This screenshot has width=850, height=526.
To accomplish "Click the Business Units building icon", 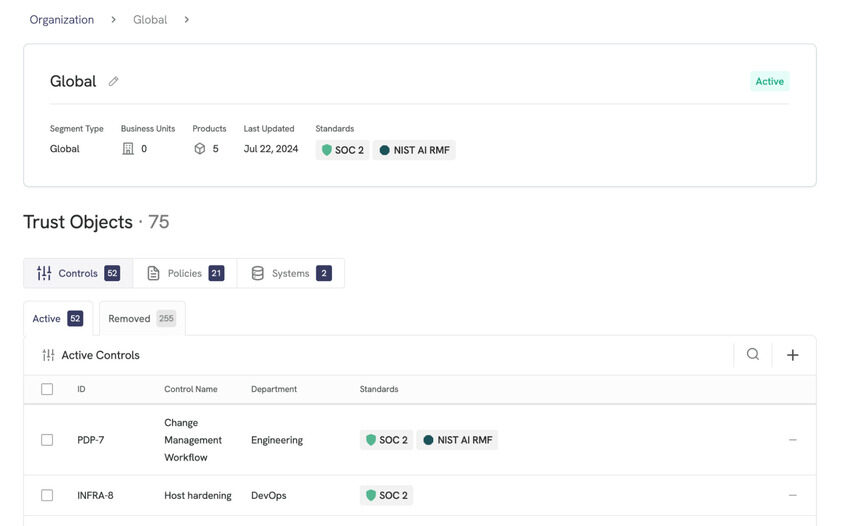I will [x=128, y=149].
